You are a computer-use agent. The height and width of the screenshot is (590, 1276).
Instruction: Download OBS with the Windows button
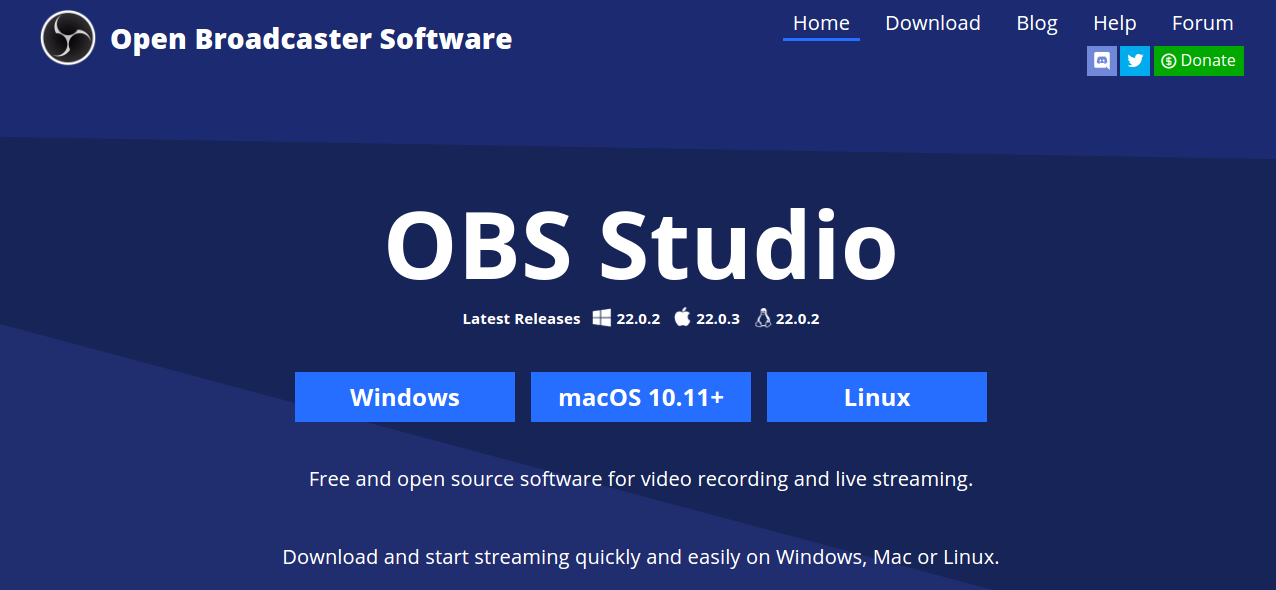(x=405, y=397)
